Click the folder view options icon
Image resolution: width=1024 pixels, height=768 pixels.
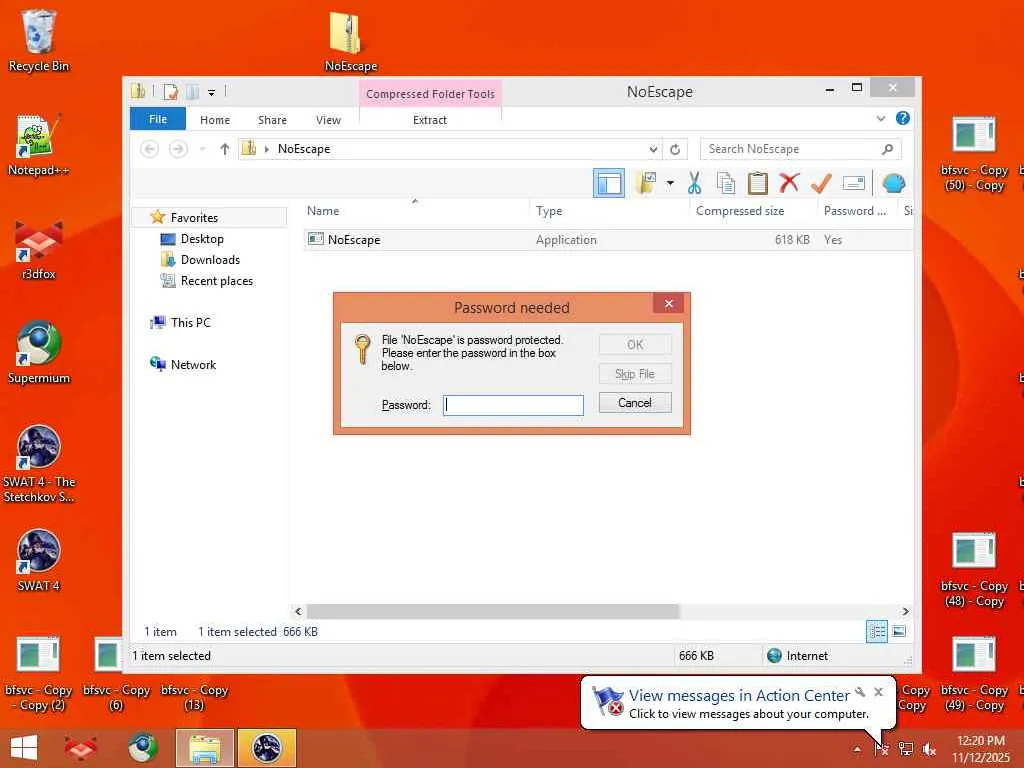(x=647, y=184)
